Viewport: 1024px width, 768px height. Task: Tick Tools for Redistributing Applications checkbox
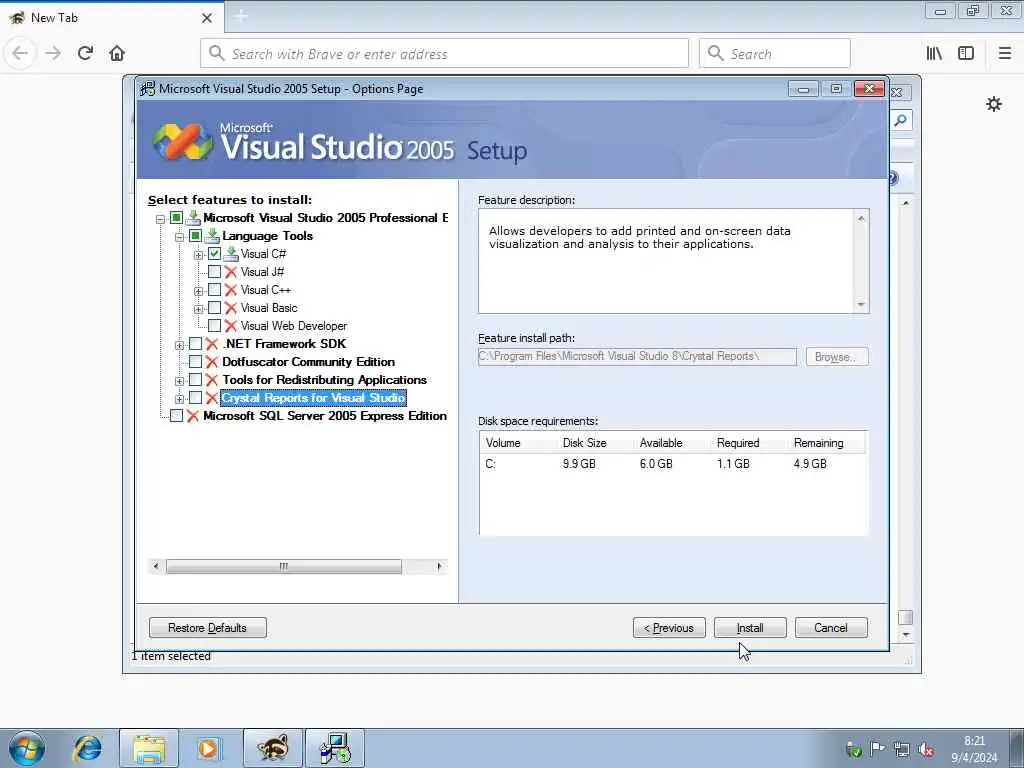pyautogui.click(x=195, y=379)
